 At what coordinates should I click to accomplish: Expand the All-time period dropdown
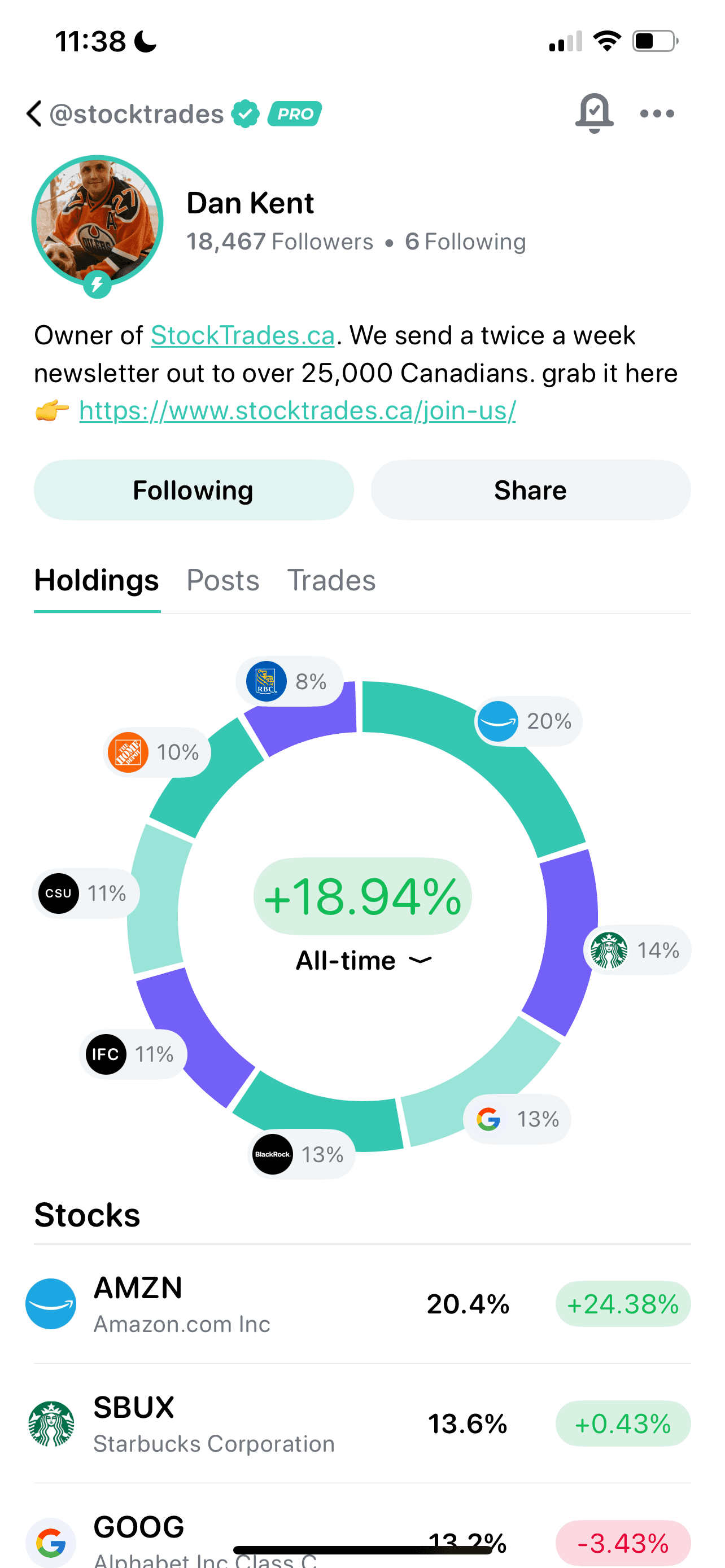(x=364, y=961)
